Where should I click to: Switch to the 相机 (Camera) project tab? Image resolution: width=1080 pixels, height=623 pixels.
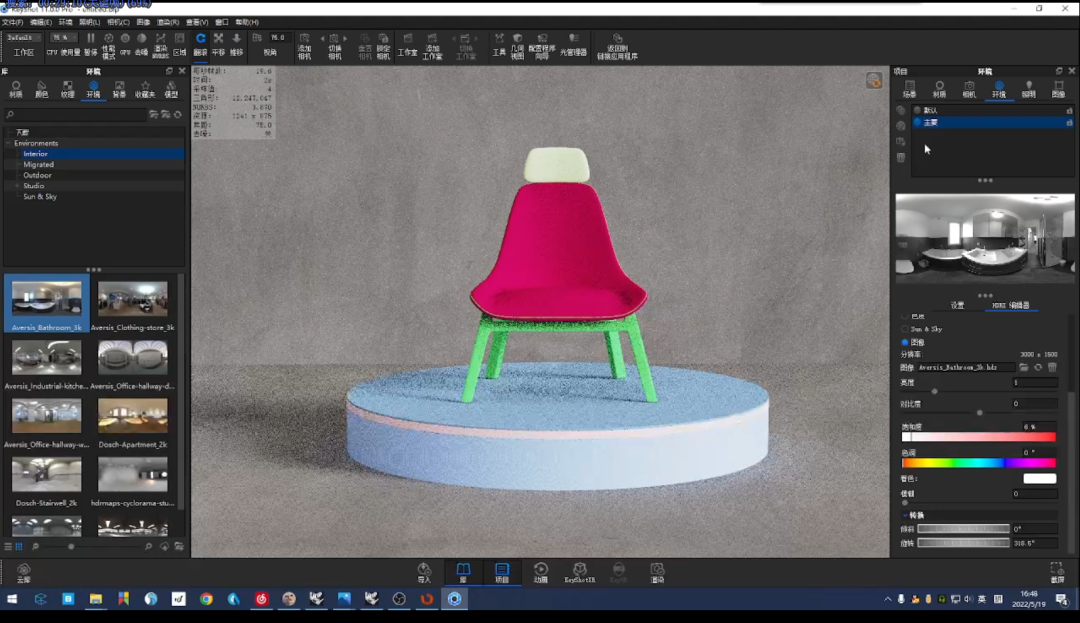coord(968,89)
